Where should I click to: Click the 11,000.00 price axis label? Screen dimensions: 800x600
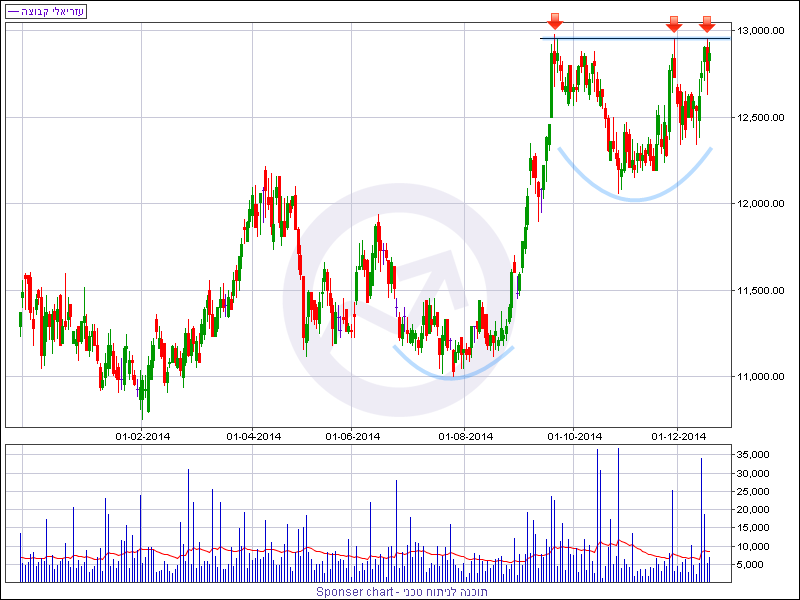pyautogui.click(x=763, y=377)
